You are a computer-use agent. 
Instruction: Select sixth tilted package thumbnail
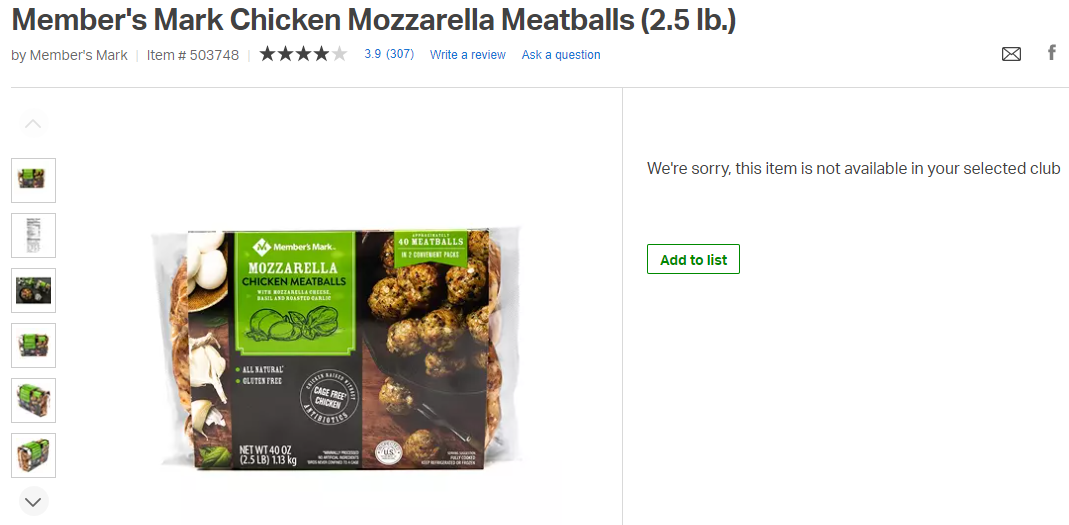point(33,455)
